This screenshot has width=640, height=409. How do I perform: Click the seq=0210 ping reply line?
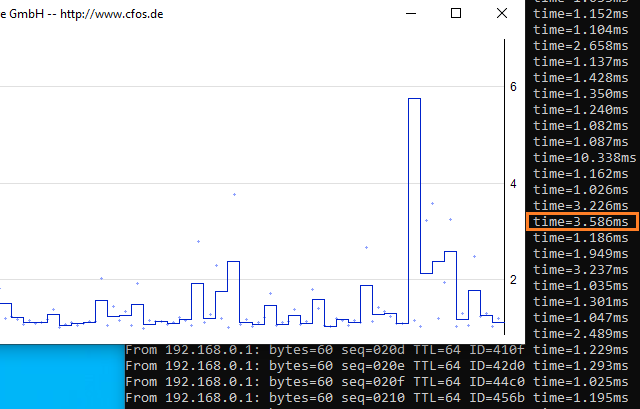pyautogui.click(x=377, y=398)
